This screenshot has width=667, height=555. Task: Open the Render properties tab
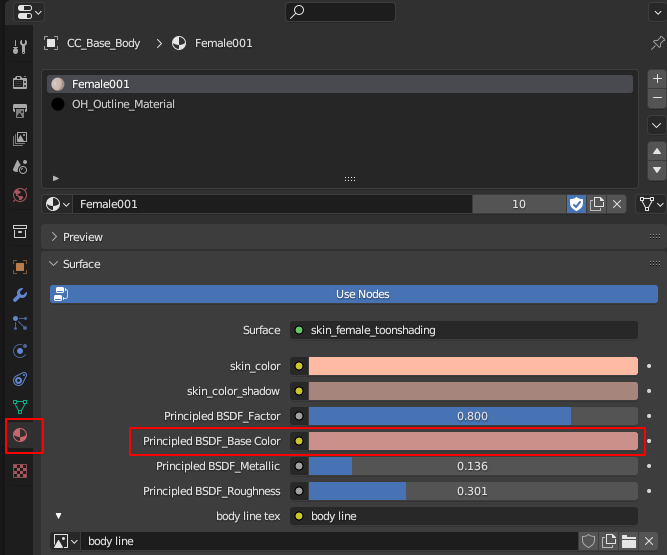coord(20,82)
